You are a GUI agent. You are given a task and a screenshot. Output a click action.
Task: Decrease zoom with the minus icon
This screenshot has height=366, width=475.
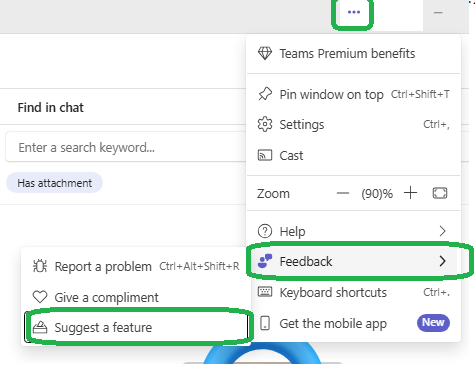pyautogui.click(x=343, y=193)
